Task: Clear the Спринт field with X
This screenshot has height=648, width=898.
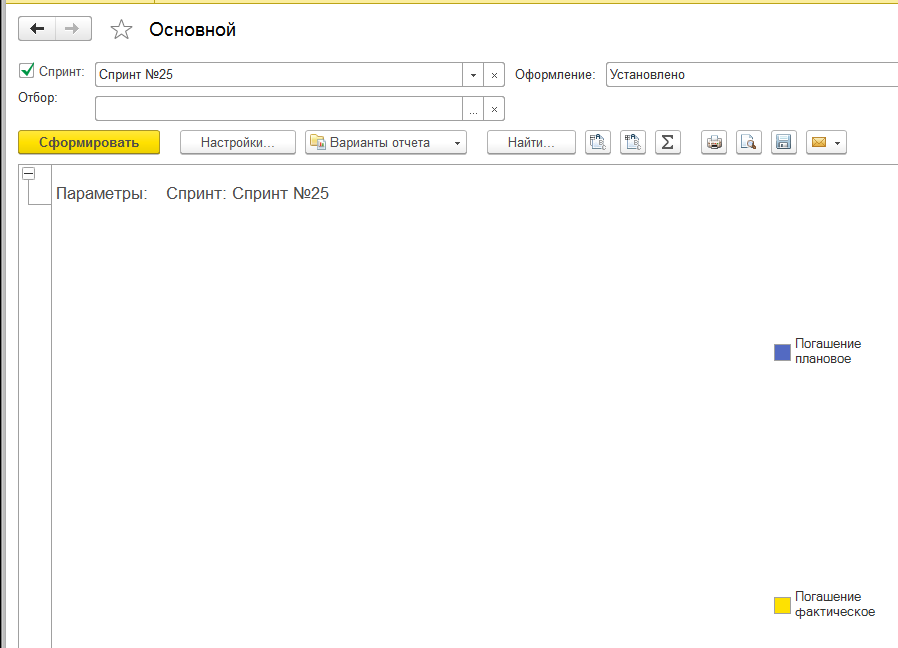Action: [494, 75]
